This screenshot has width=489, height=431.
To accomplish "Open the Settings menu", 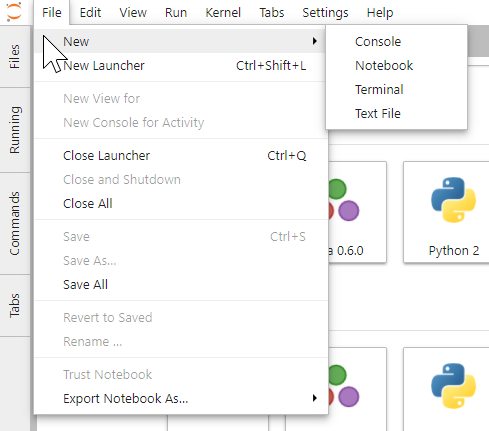I will pos(325,12).
